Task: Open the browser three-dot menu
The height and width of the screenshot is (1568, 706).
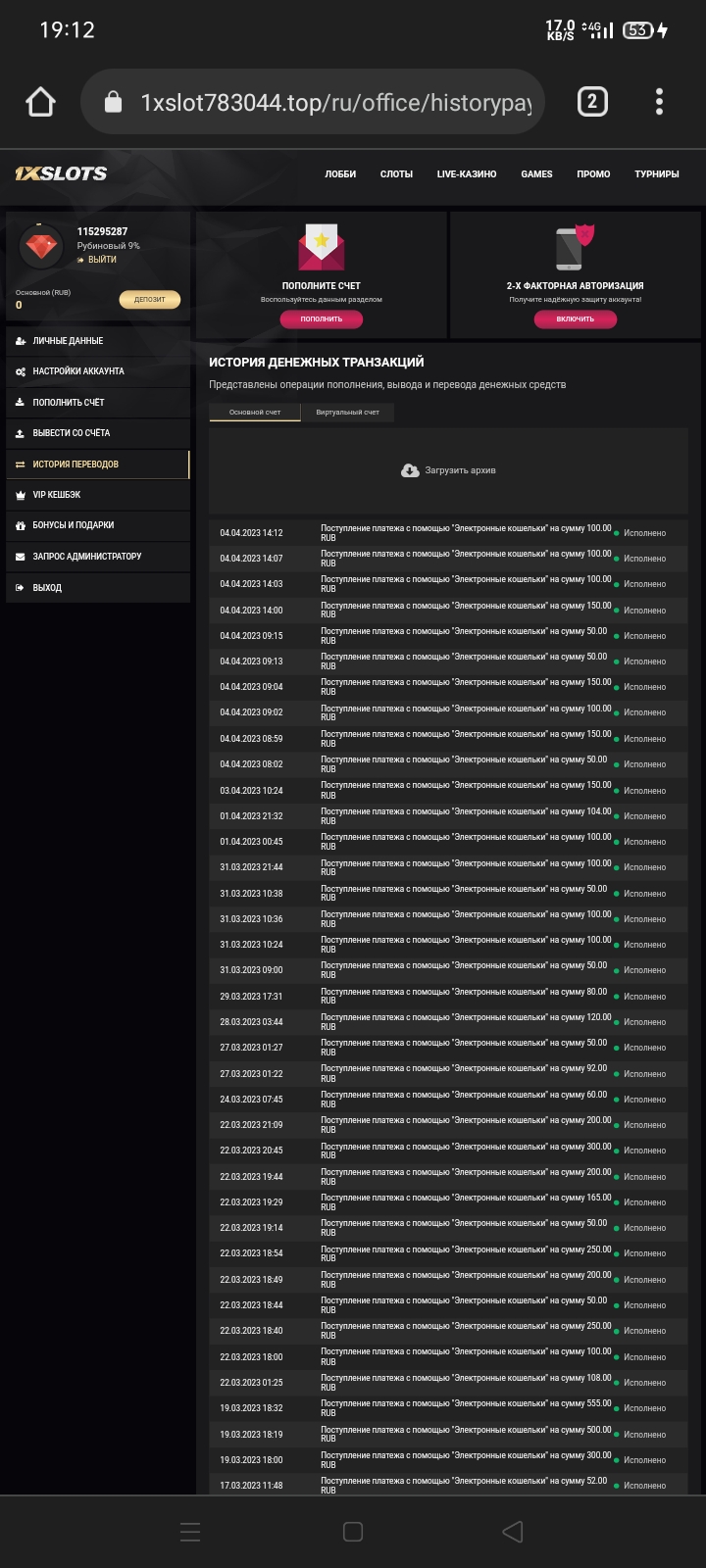Action: [x=659, y=102]
